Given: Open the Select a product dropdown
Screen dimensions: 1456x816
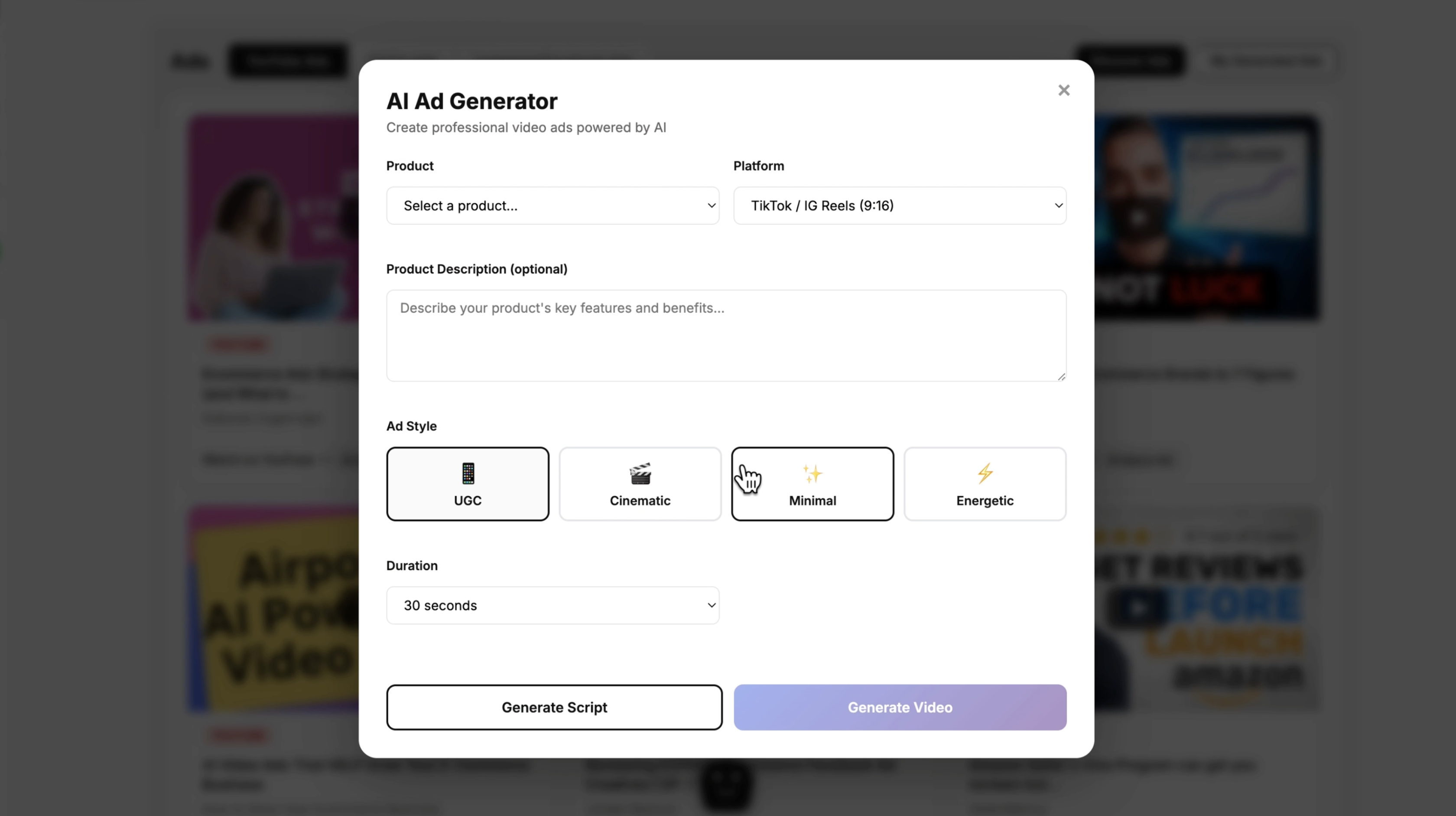Looking at the screenshot, I should (552, 205).
